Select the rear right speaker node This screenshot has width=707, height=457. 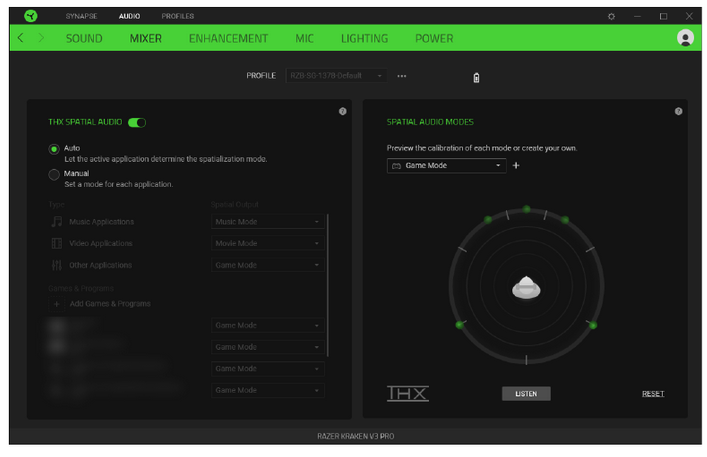point(593,325)
